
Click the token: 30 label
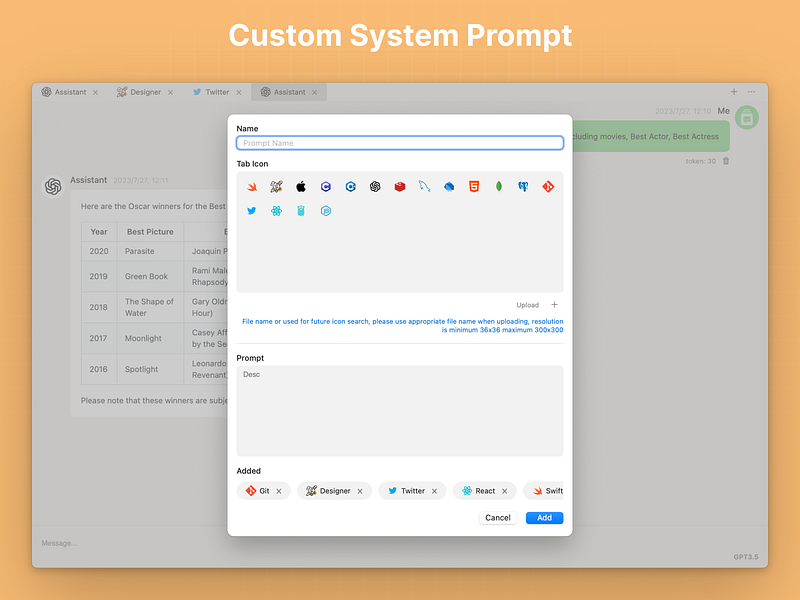tap(701, 161)
